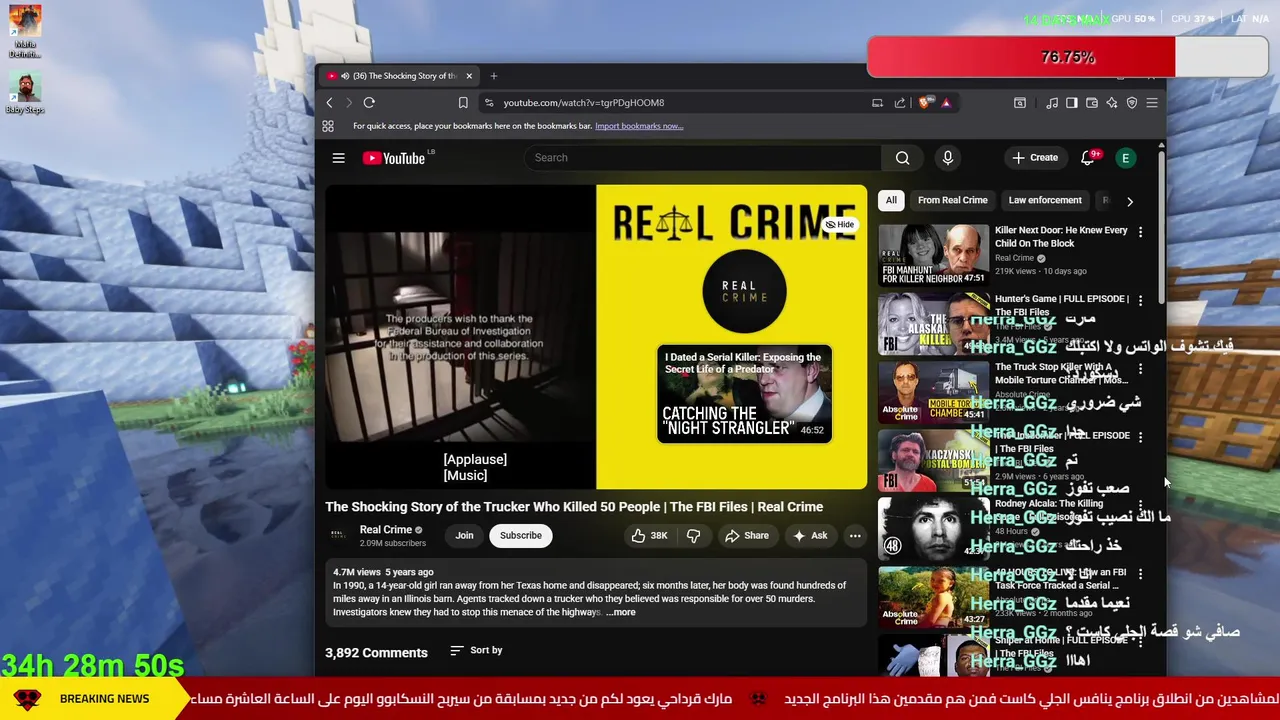Screen dimensions: 1280x720
Task: Click Import bookmarks now link
Action: tap(639, 126)
